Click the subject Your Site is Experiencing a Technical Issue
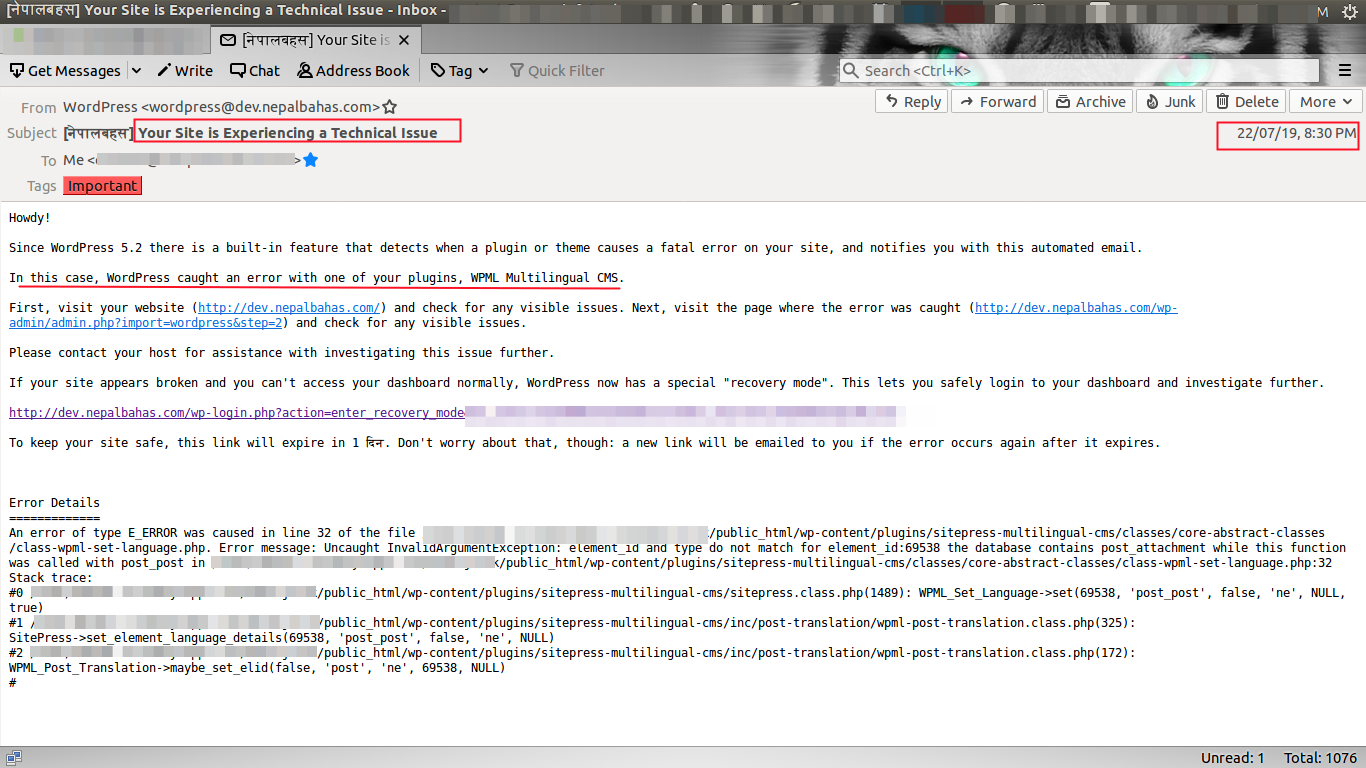Image resolution: width=1366 pixels, height=768 pixels. coord(288,133)
